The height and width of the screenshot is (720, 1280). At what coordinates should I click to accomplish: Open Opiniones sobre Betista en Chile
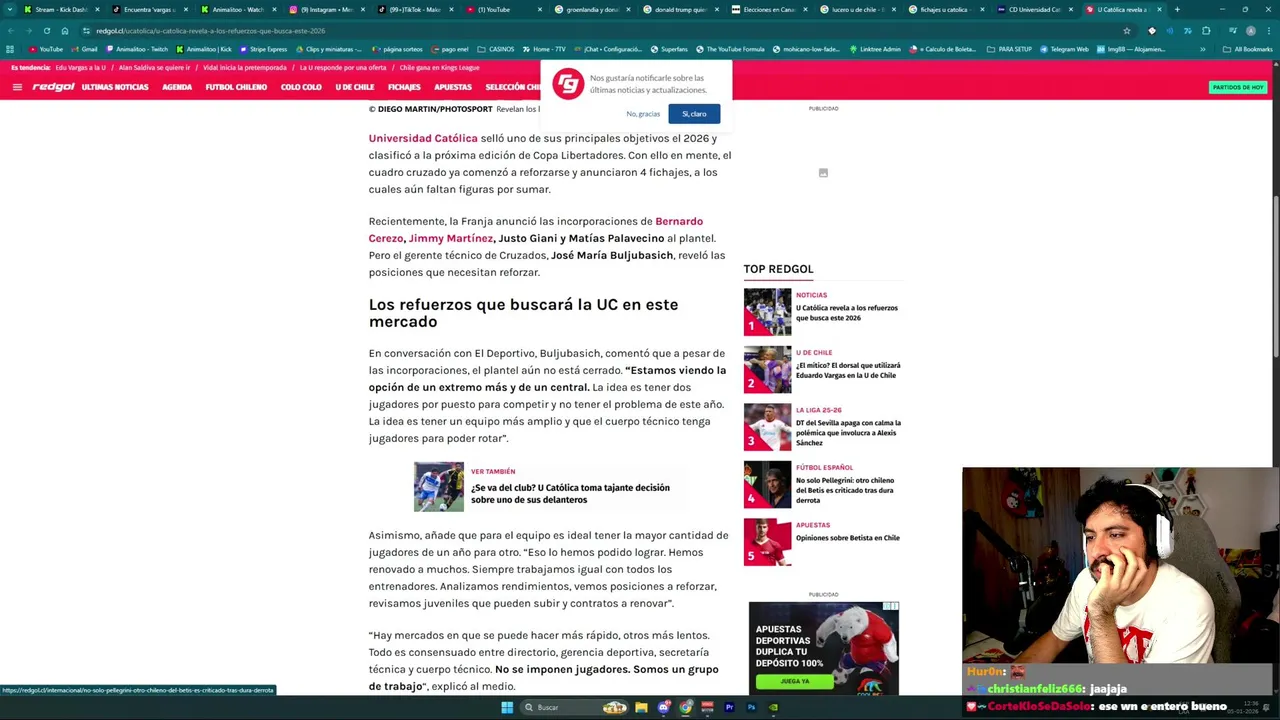coord(848,538)
